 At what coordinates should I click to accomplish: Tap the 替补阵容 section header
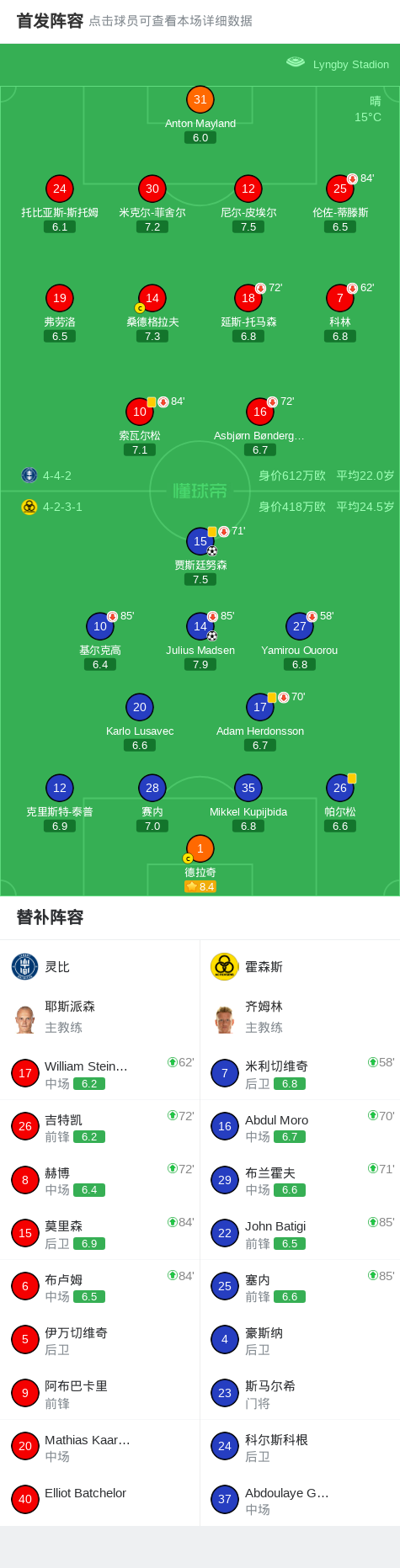pyautogui.click(x=51, y=917)
